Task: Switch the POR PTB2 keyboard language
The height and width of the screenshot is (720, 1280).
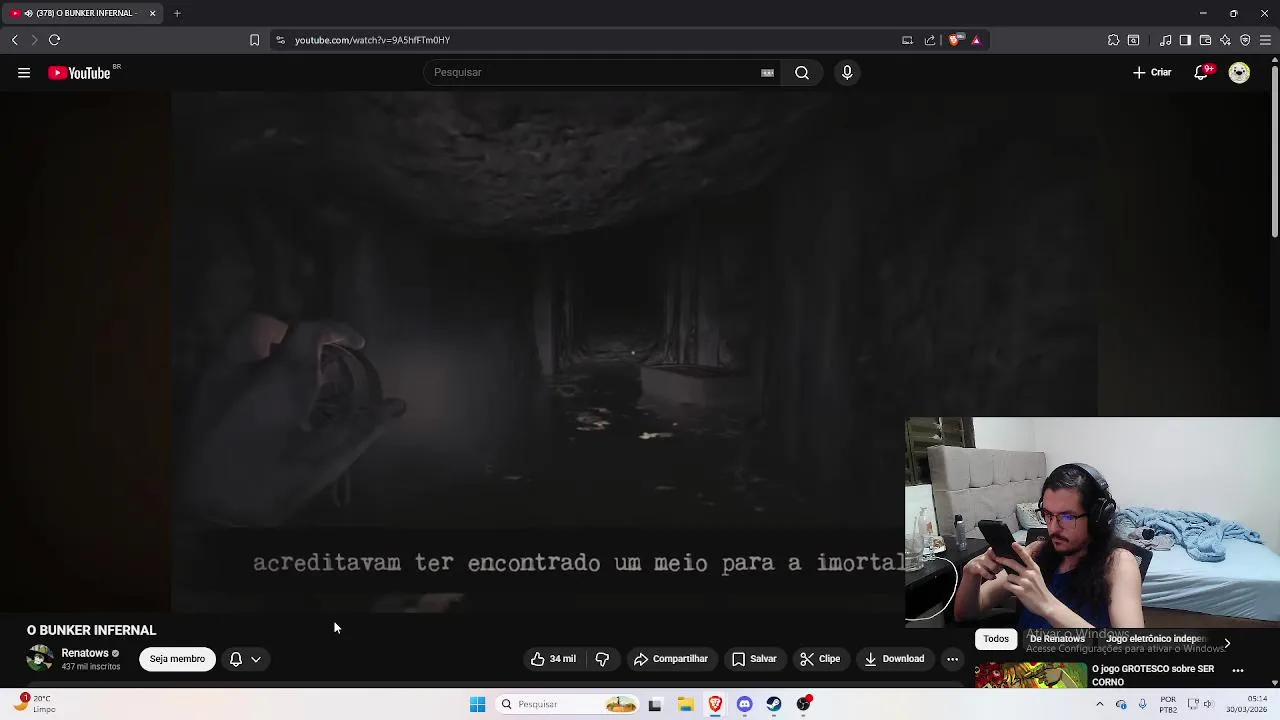Action: [x=1168, y=704]
